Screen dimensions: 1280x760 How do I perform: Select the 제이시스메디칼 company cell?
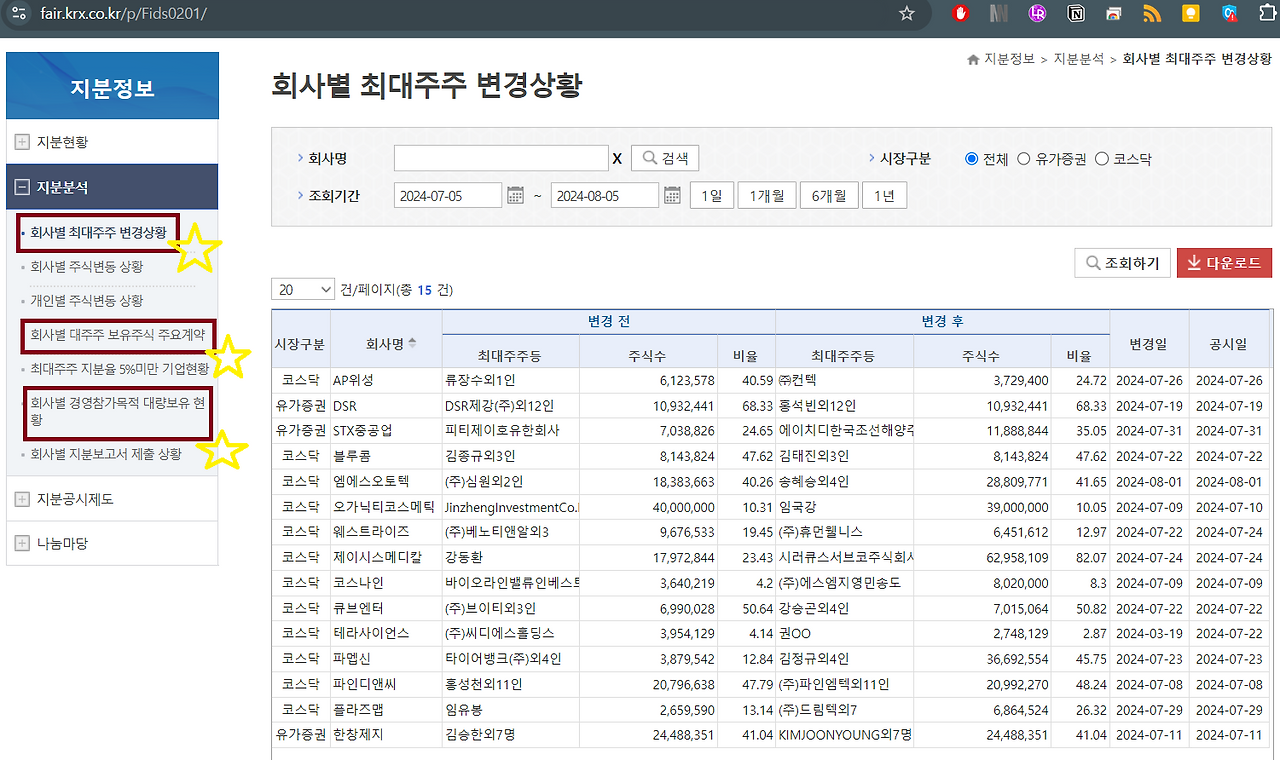[x=386, y=557]
